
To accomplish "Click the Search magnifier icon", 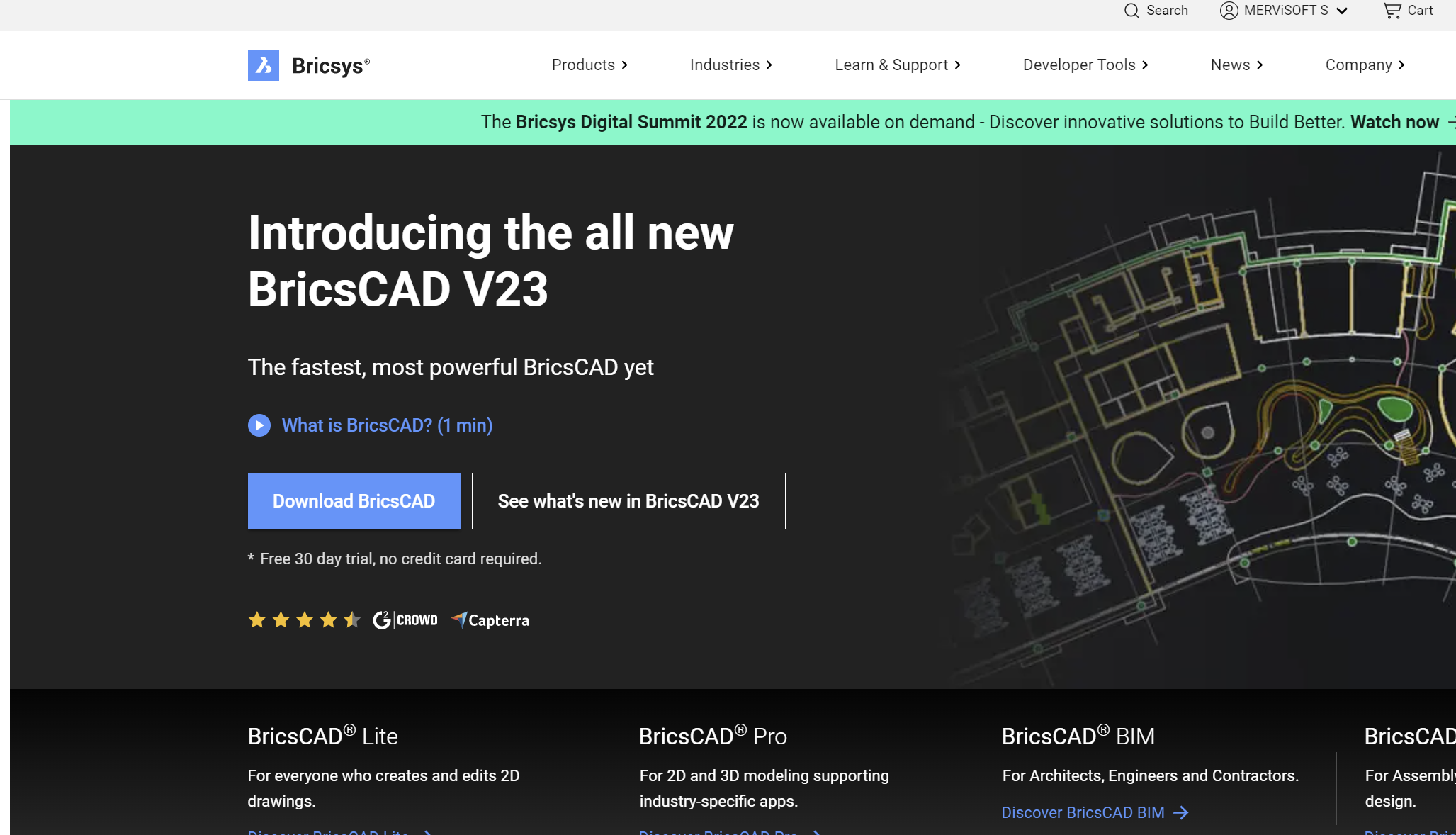I will 1131,11.
